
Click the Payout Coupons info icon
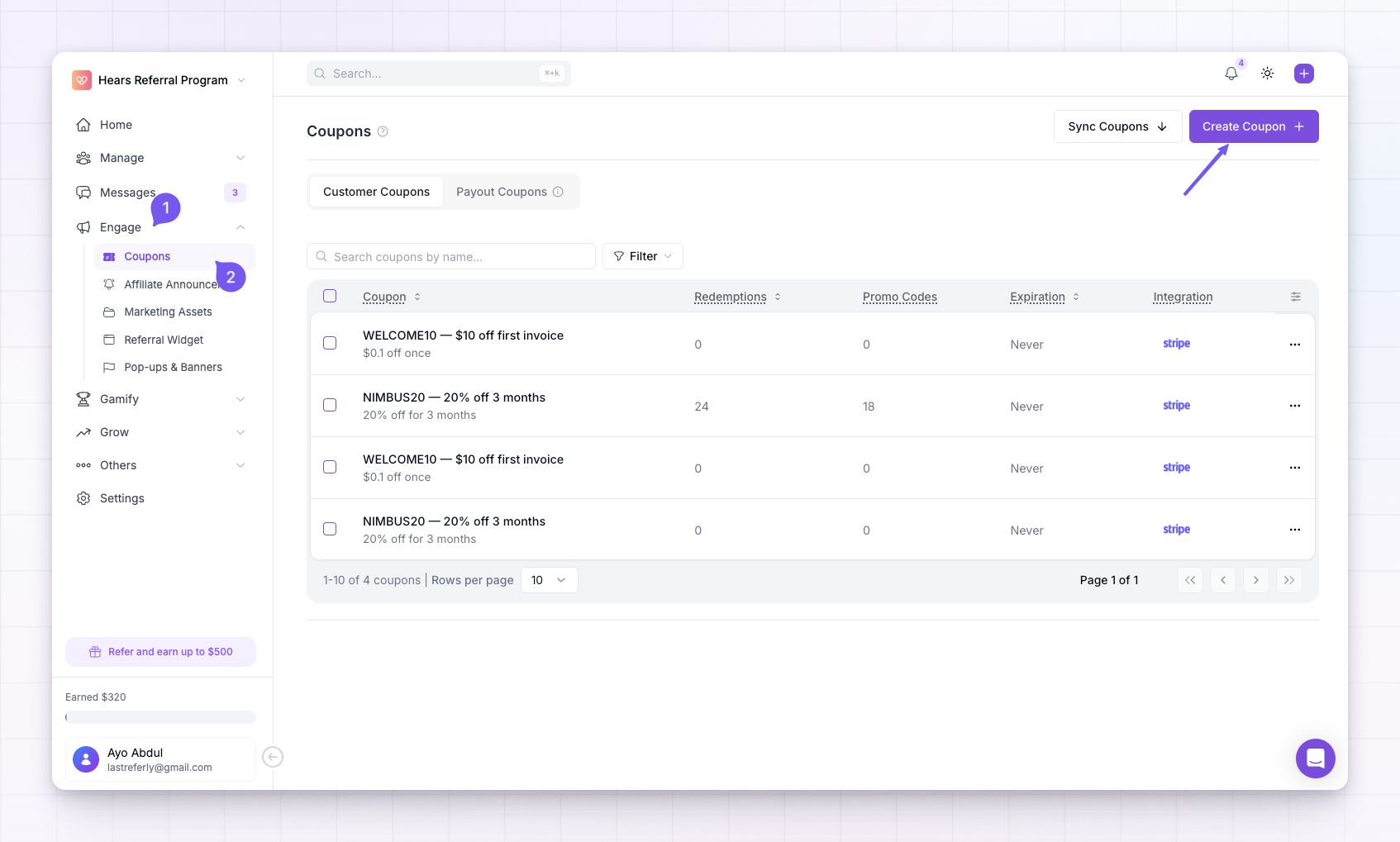tap(558, 192)
